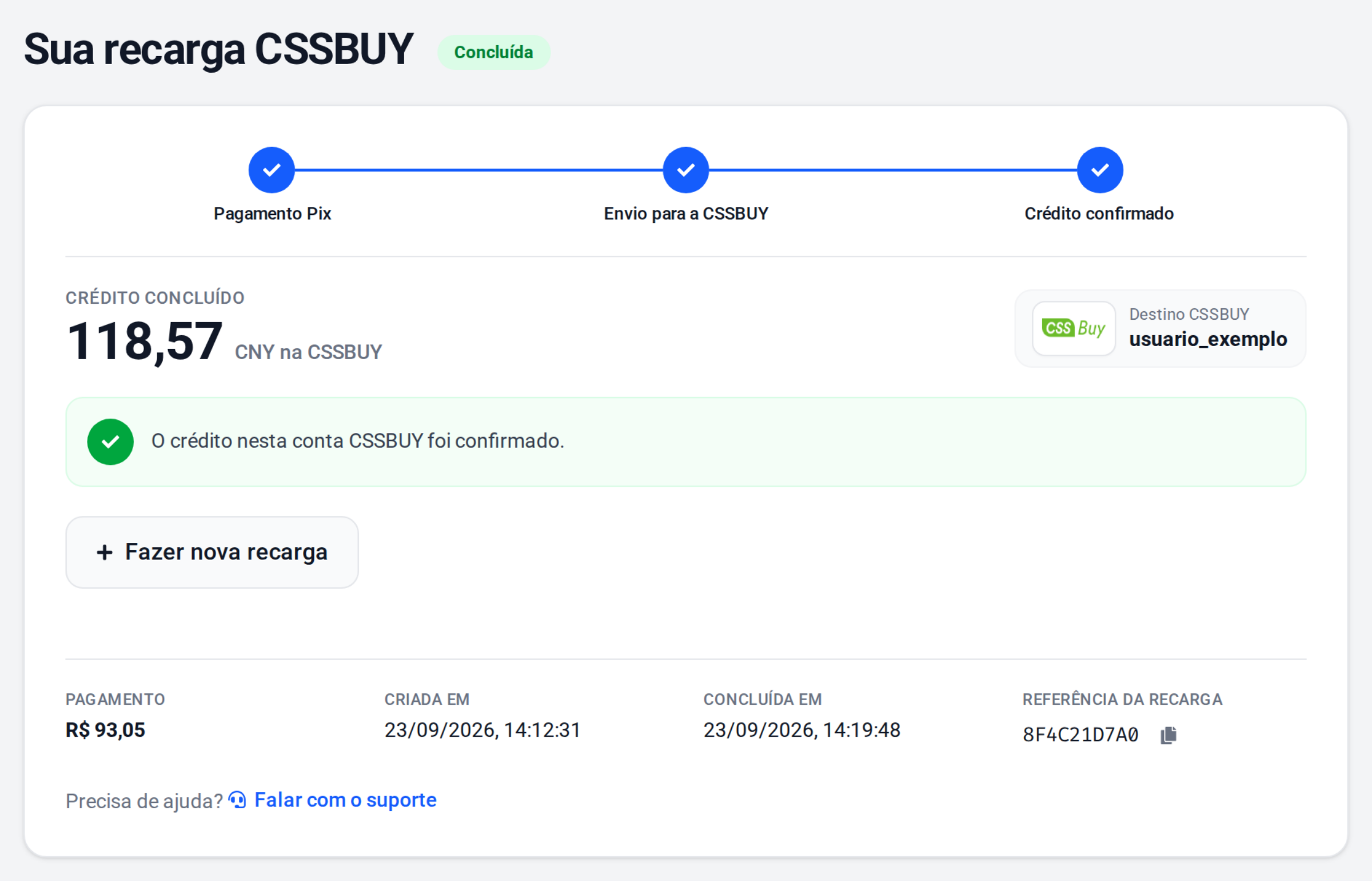Click the payment value R$ 93,05
1372x882 pixels.
pos(105,730)
